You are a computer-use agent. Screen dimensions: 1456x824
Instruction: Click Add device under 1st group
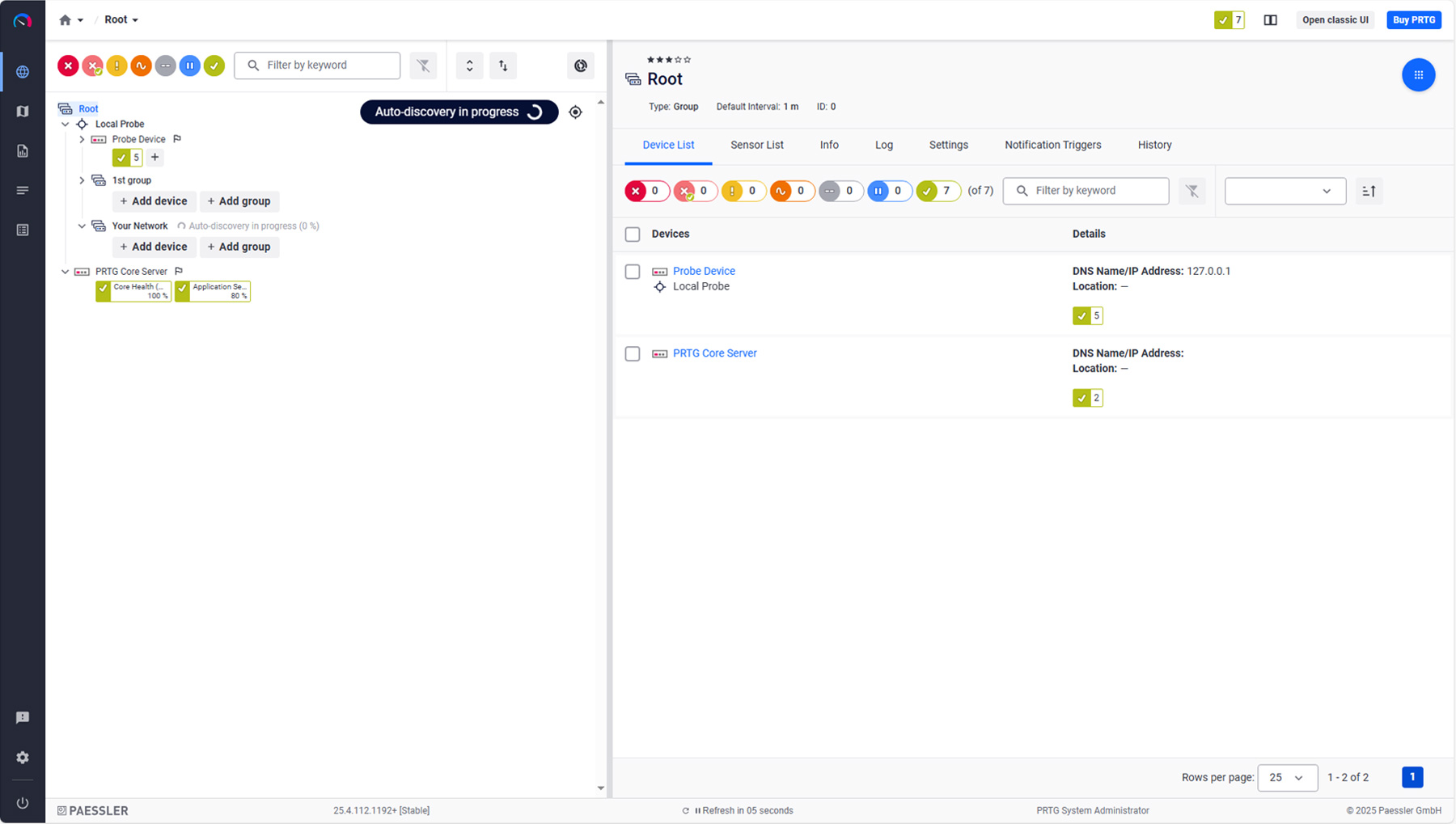click(x=154, y=201)
